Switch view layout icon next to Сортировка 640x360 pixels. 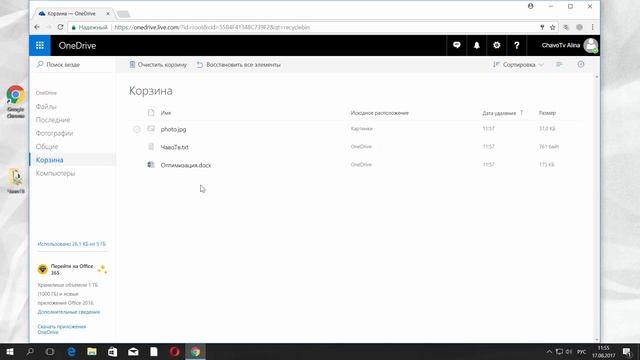(559, 64)
